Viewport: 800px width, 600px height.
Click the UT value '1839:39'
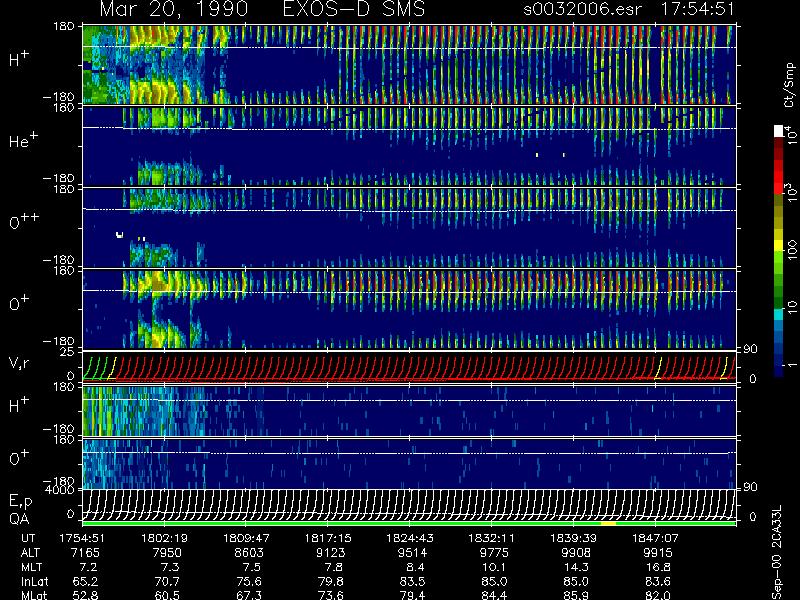click(x=573, y=538)
